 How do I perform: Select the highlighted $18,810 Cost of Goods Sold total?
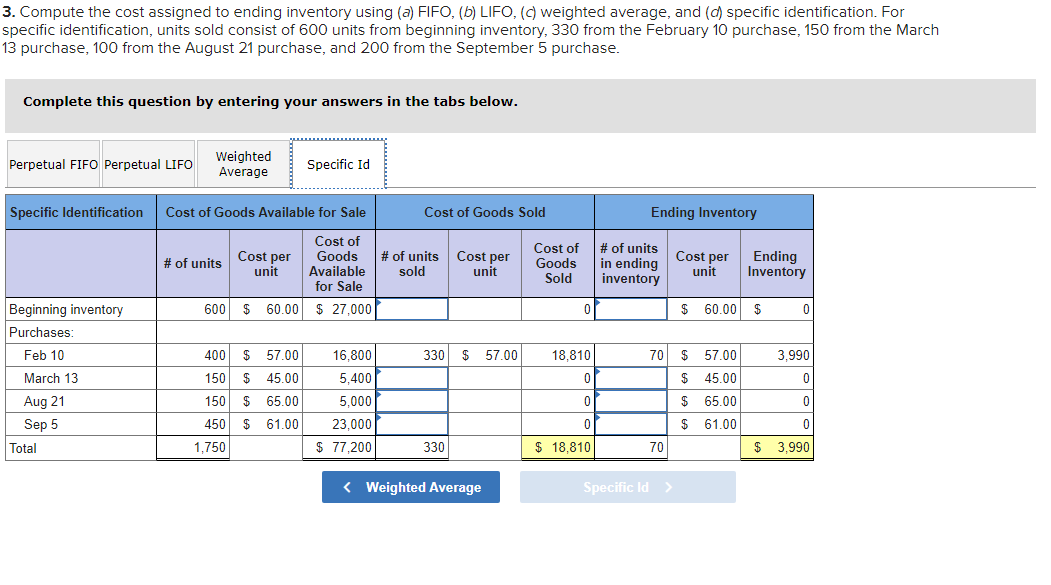pyautogui.click(x=557, y=447)
